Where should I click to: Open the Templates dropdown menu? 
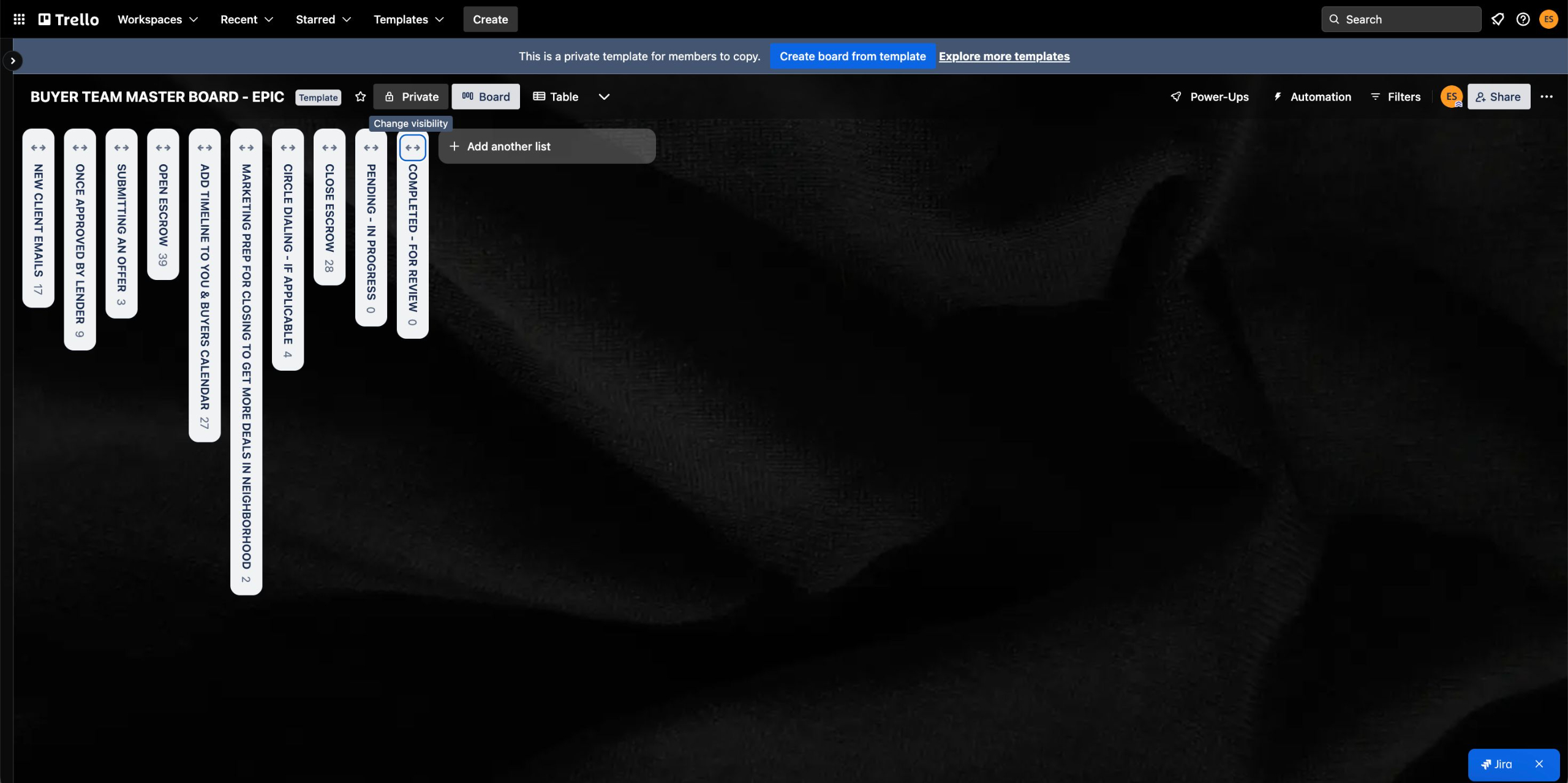409,19
